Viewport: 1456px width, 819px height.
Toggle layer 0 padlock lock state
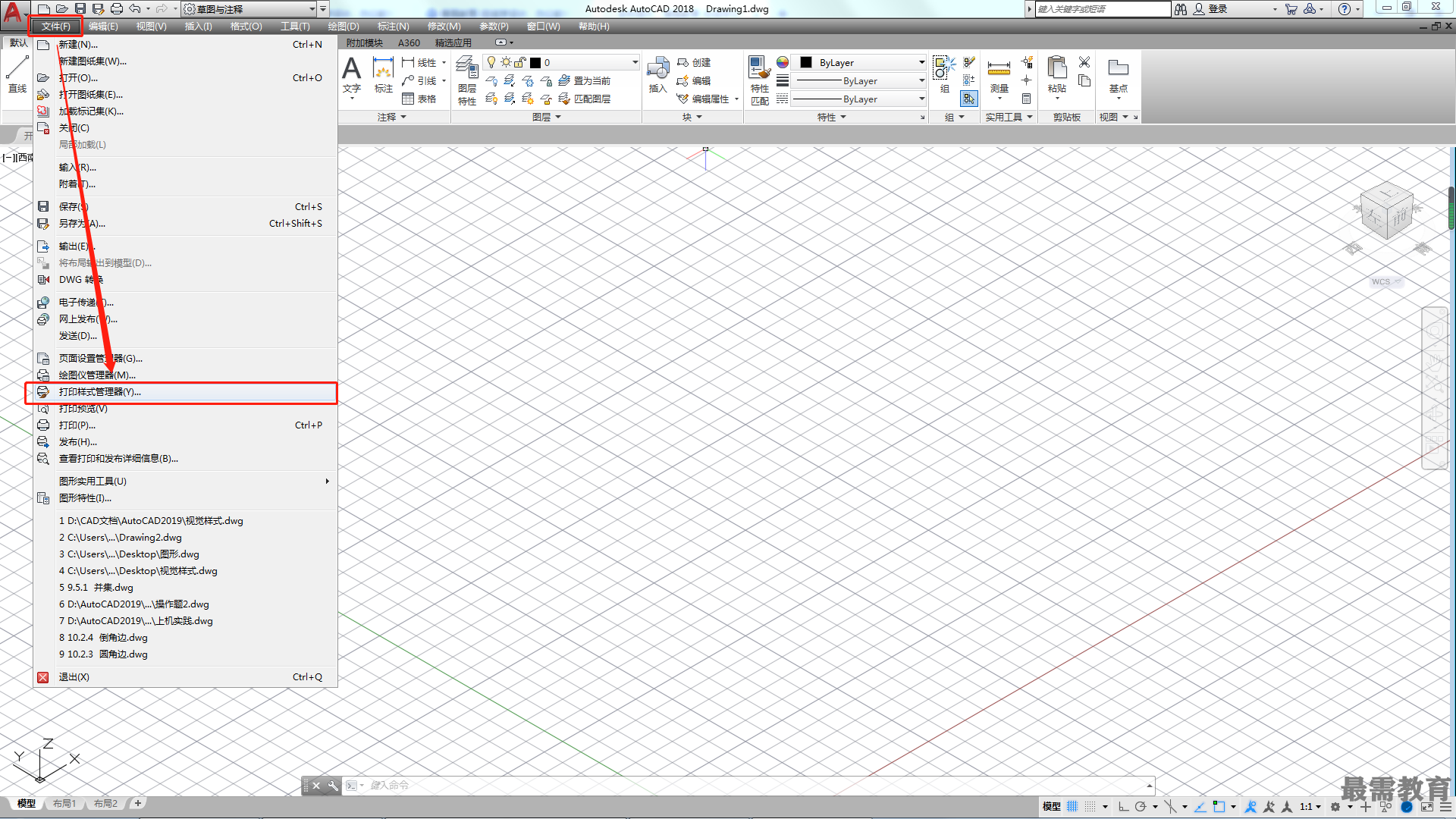tap(520, 62)
